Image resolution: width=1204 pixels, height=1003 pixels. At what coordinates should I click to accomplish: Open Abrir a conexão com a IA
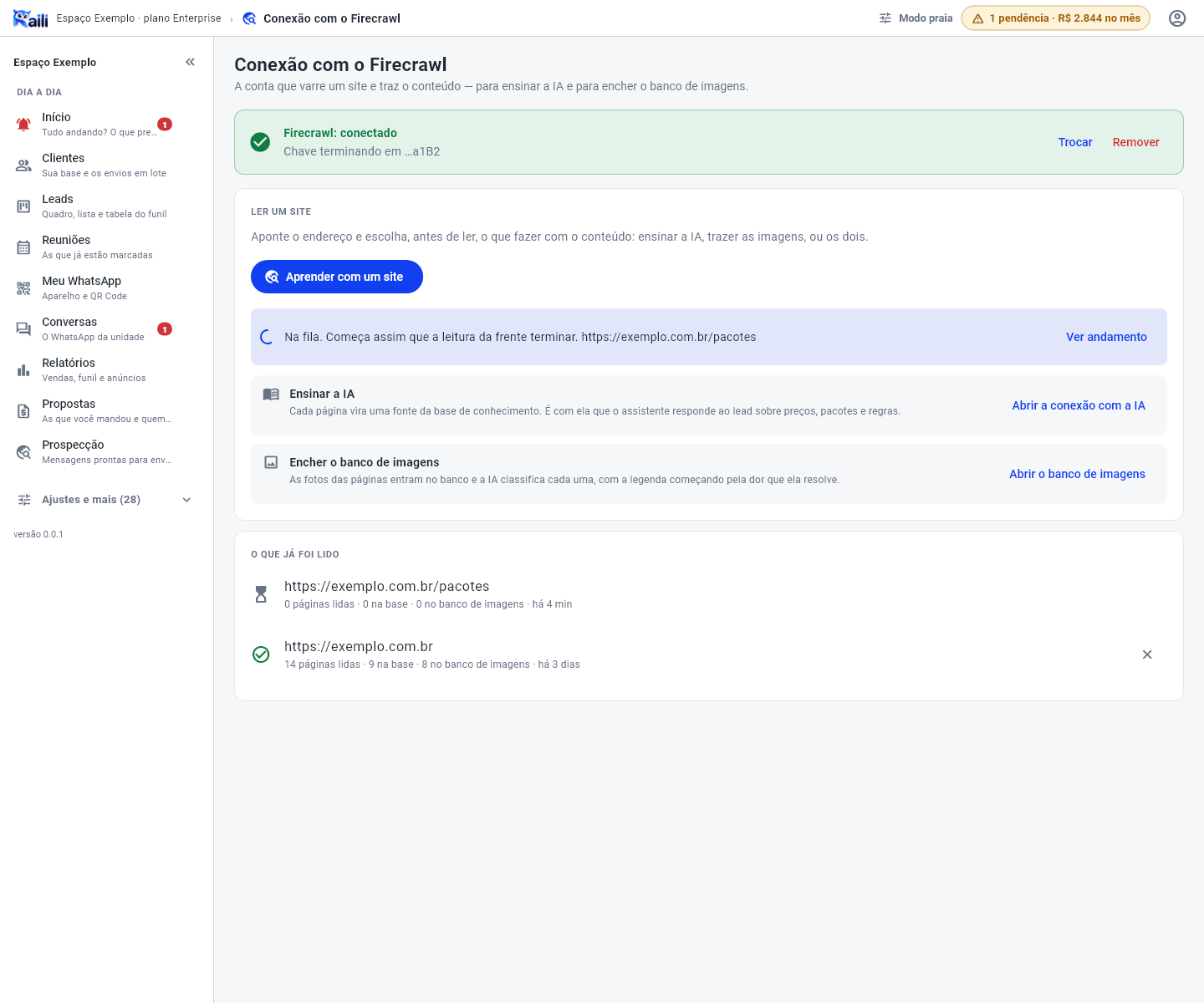click(1079, 405)
